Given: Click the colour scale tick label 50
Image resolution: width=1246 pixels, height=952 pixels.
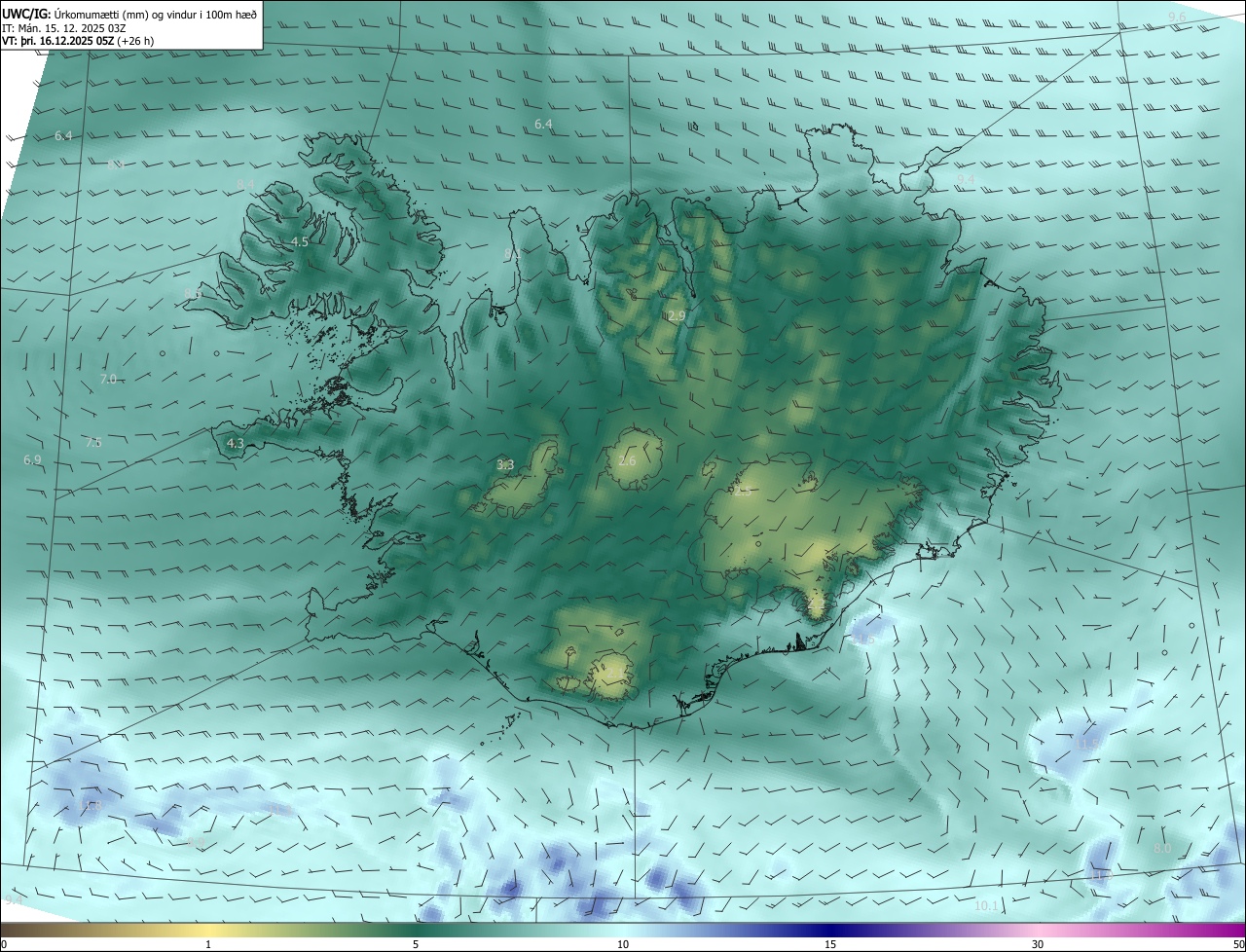Looking at the screenshot, I should 1238,944.
